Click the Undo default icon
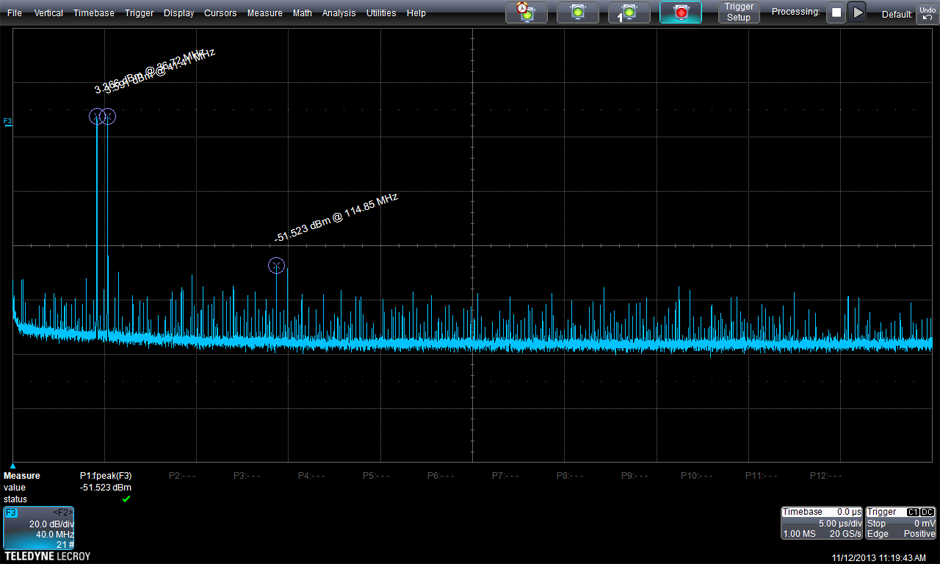Image resolution: width=940 pixels, height=564 pixels. [926, 13]
